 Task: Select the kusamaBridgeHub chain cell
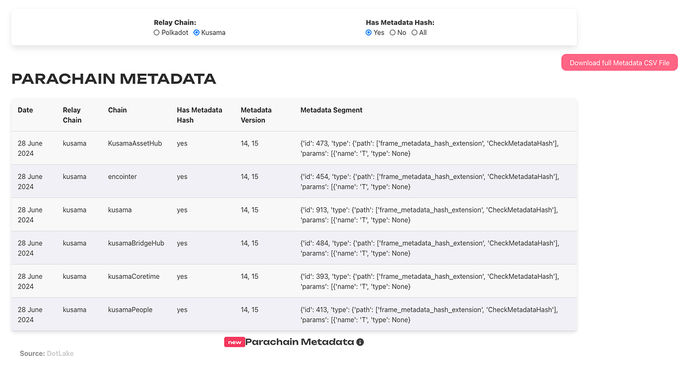pyautogui.click(x=136, y=243)
